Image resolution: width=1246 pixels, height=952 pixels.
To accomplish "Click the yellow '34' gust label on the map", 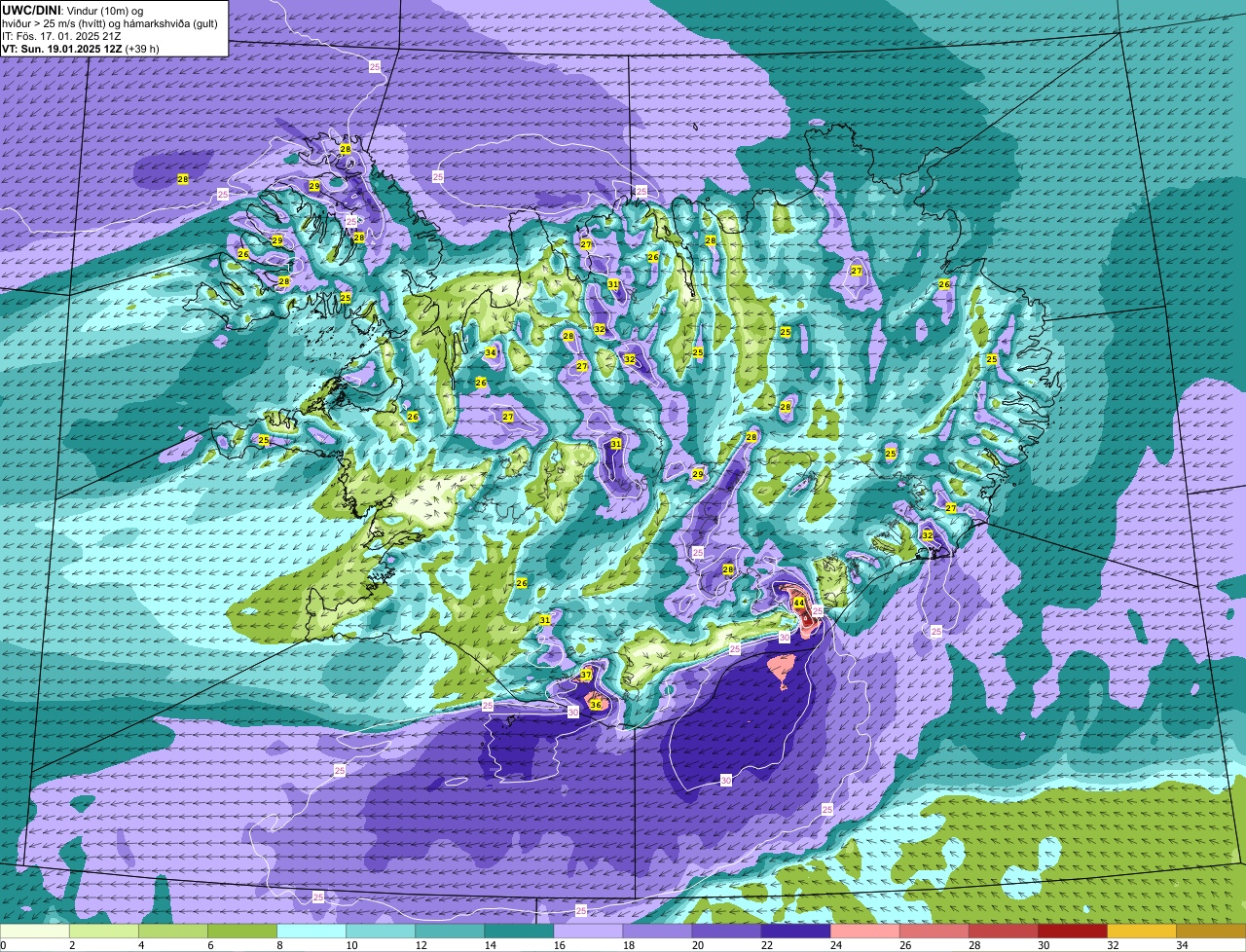I will pyautogui.click(x=491, y=352).
